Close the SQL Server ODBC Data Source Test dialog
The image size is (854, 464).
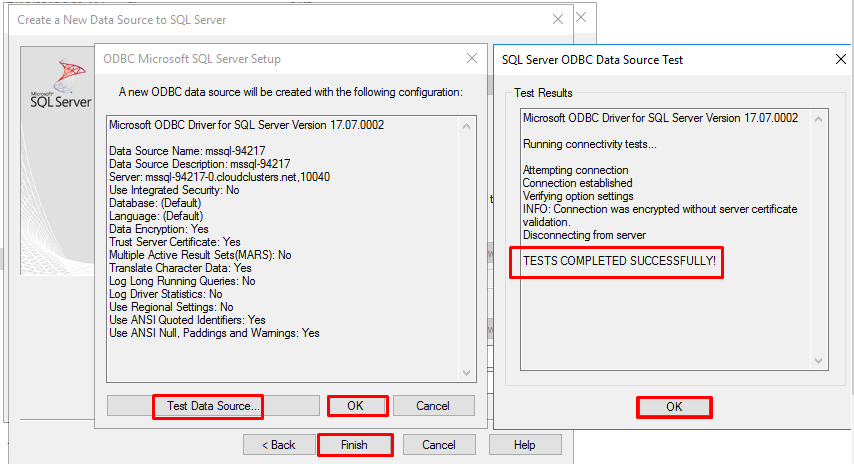point(840,59)
